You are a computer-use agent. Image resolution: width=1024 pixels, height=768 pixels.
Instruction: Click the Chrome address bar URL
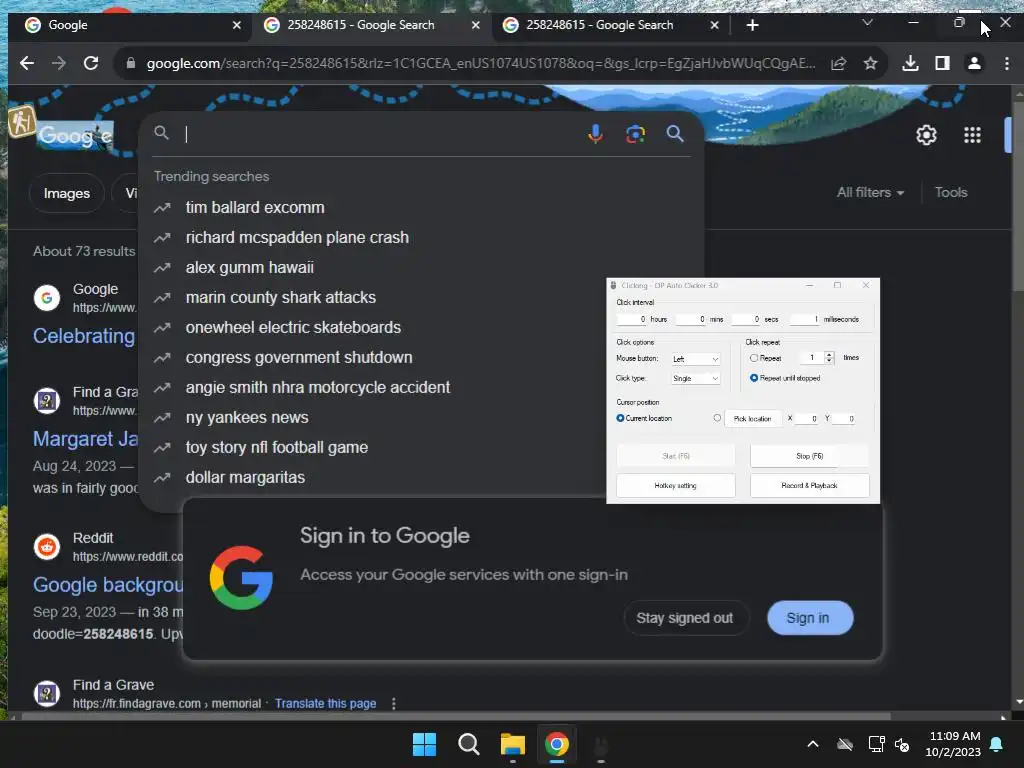tap(481, 63)
